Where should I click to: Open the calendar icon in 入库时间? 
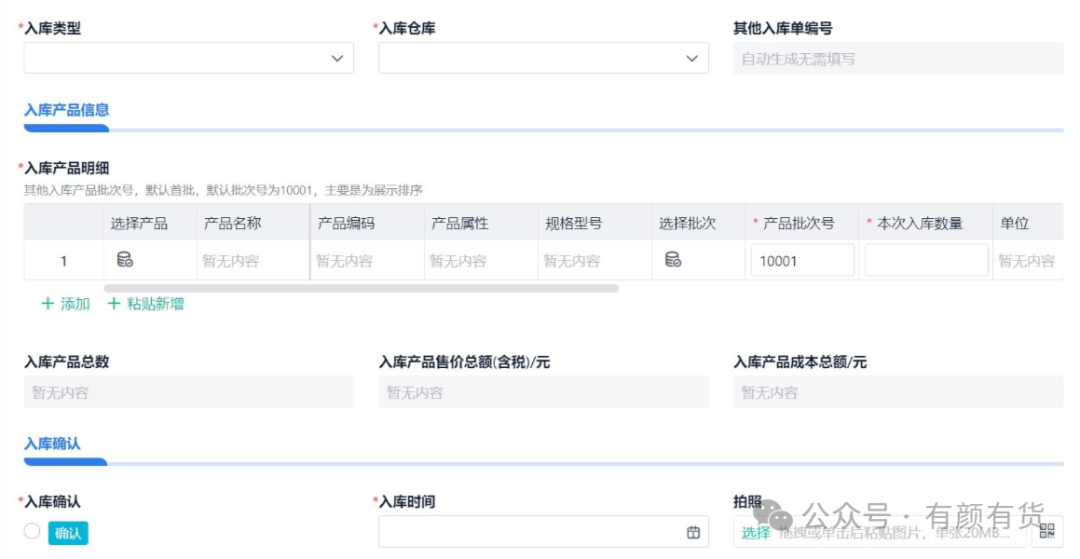[x=693, y=532]
